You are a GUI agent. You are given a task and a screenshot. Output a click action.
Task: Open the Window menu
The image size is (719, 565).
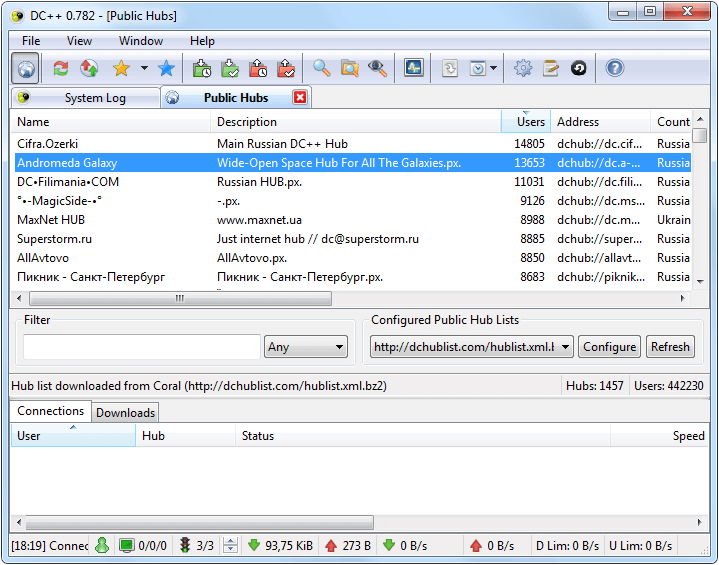[141, 41]
